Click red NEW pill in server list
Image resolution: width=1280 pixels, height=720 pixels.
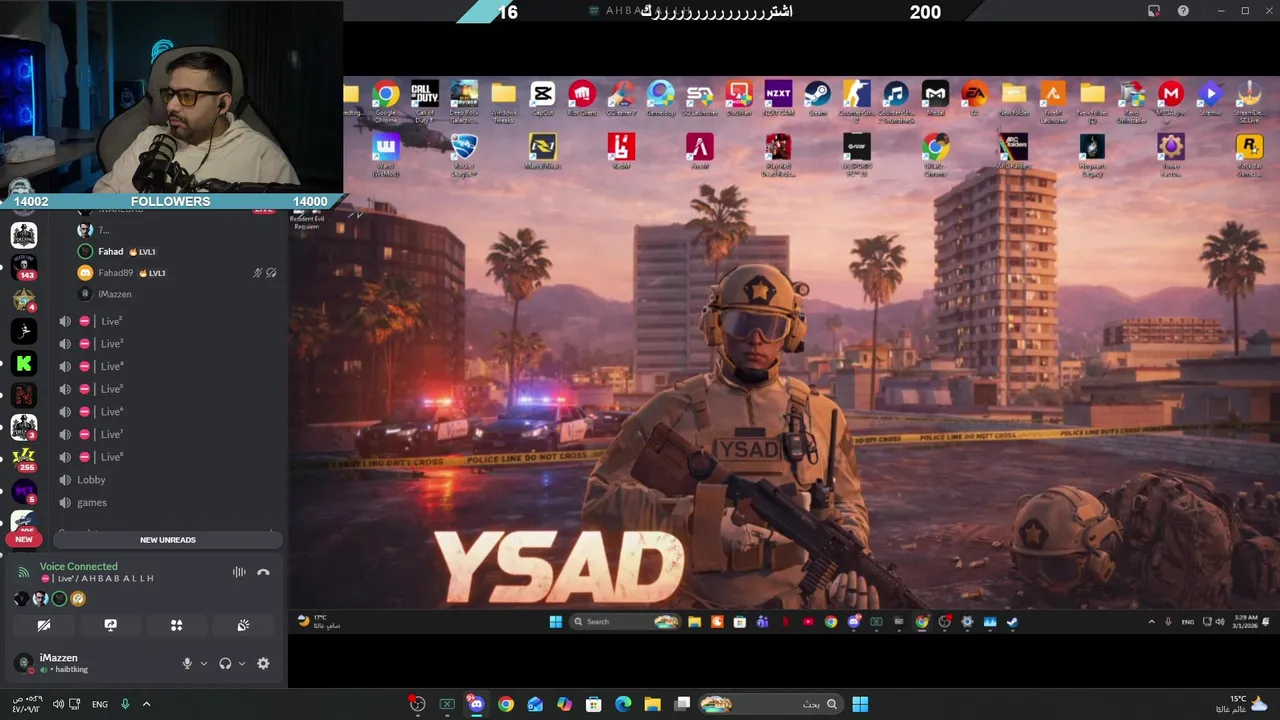click(x=24, y=539)
